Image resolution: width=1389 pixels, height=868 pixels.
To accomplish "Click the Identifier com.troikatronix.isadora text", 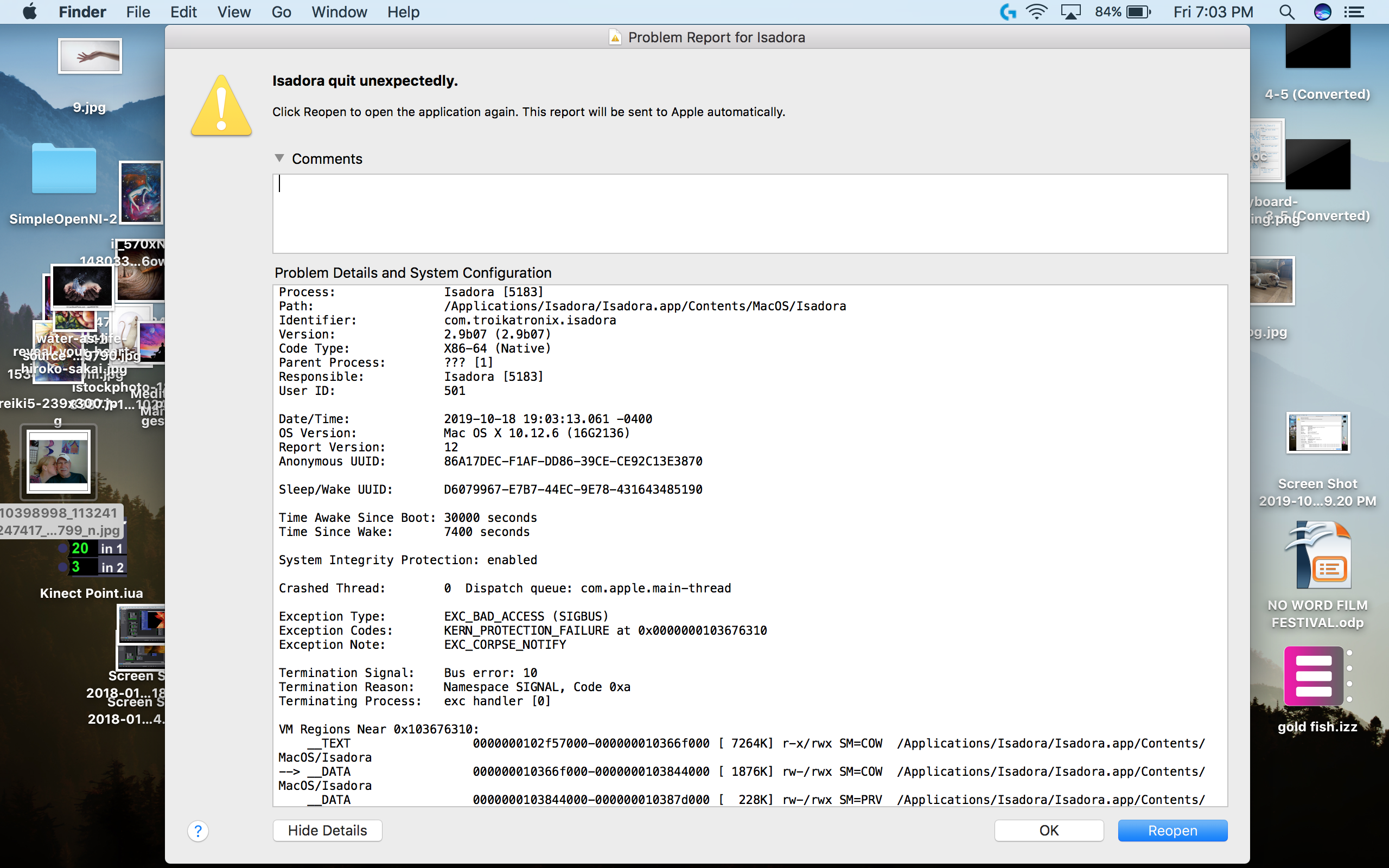I will coord(530,320).
